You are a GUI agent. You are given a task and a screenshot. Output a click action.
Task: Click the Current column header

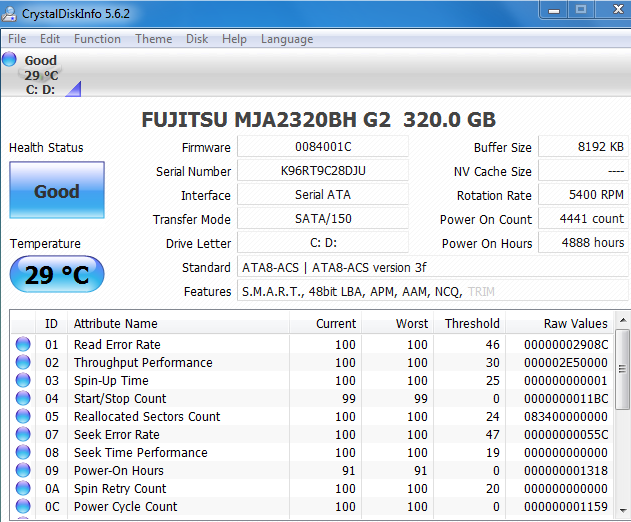point(325,323)
